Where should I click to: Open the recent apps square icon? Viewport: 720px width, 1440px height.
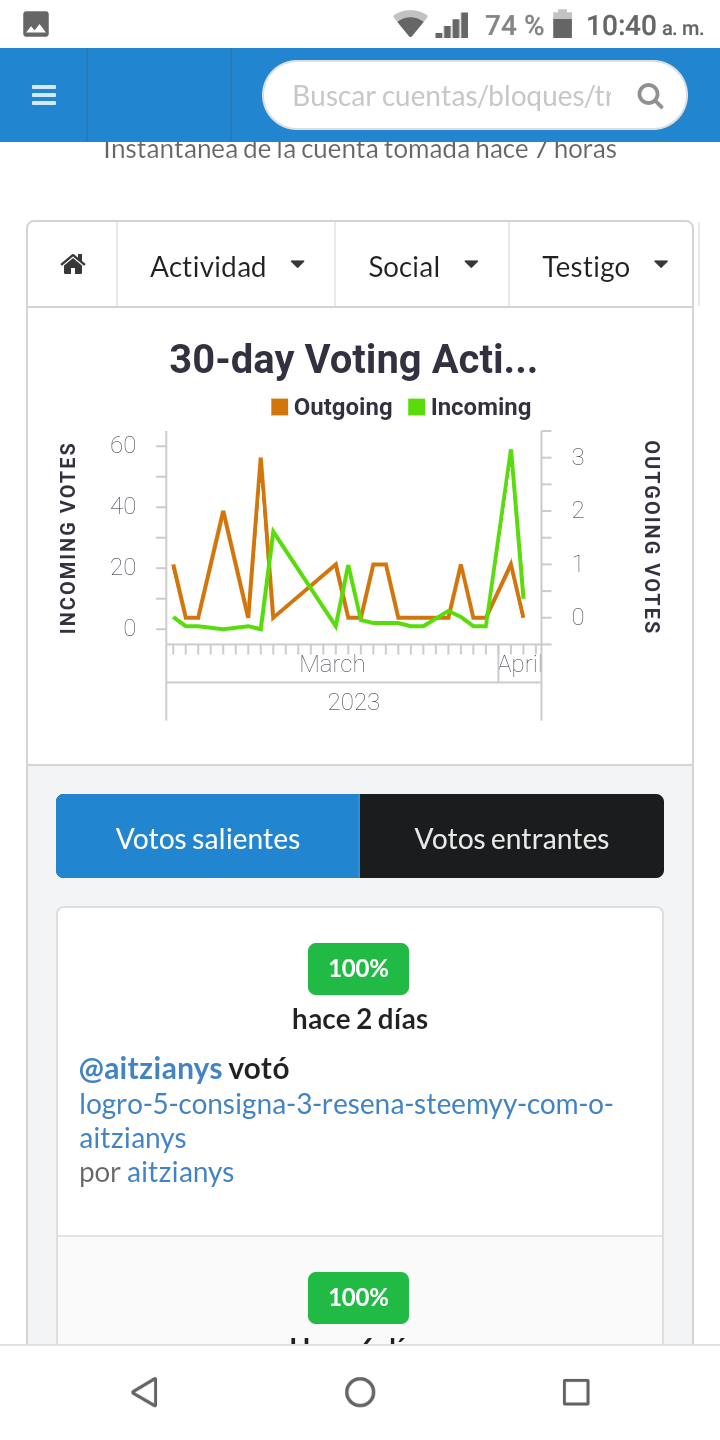pos(575,1392)
